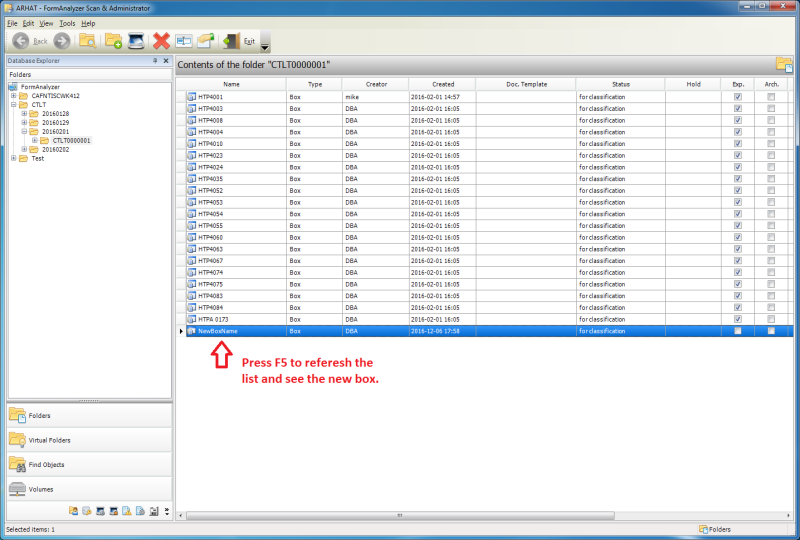Click the trash bin icon in bottom strip

(x=154, y=511)
